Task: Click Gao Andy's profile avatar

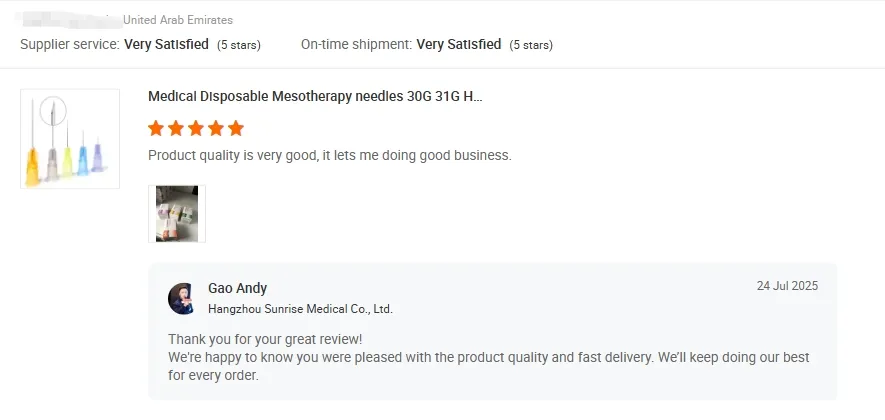Action: coord(181,298)
